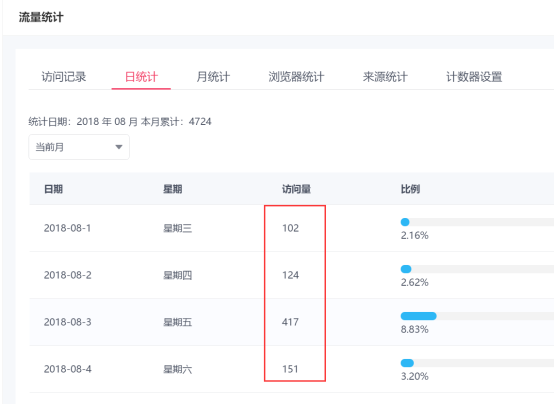554x405 pixels.
Task: Select the 日统计 tab
Action: (141, 77)
